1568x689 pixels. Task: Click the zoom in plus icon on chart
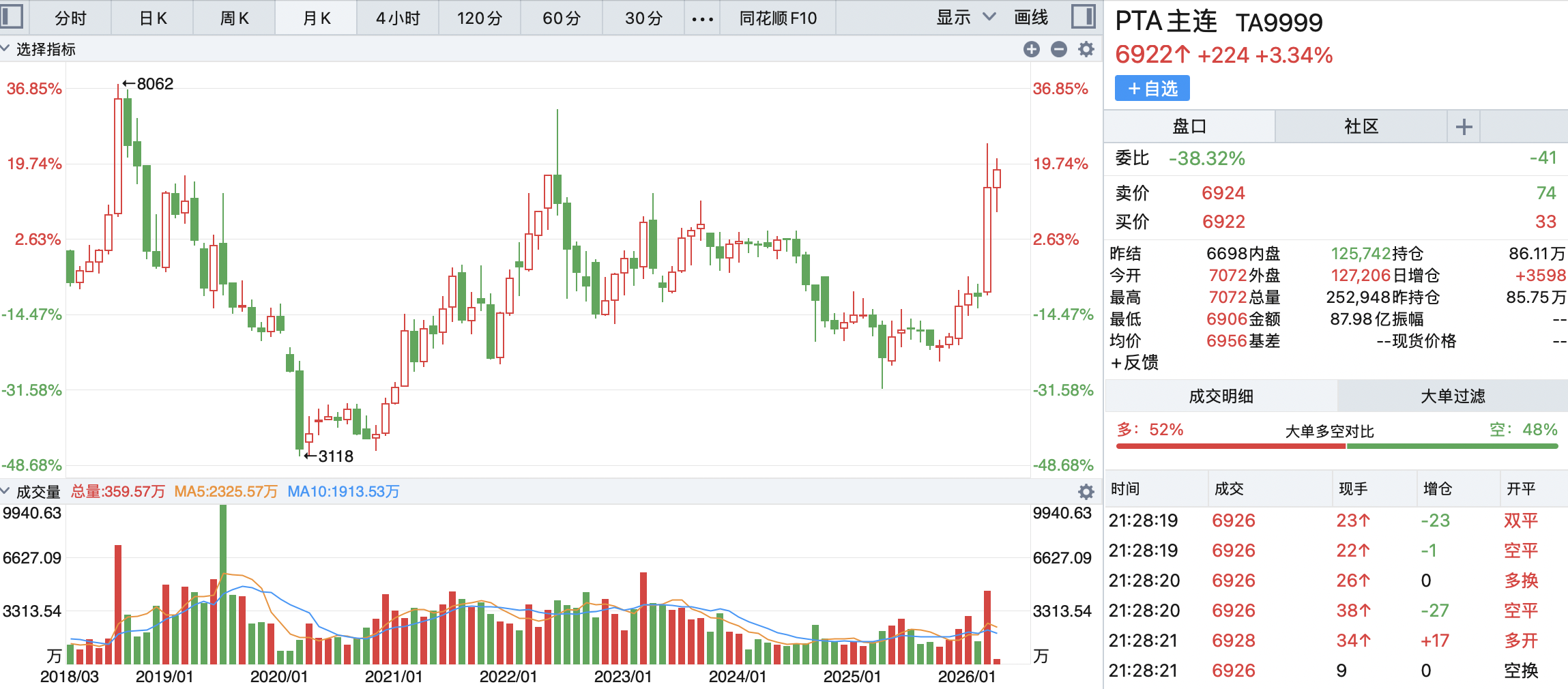[1031, 49]
